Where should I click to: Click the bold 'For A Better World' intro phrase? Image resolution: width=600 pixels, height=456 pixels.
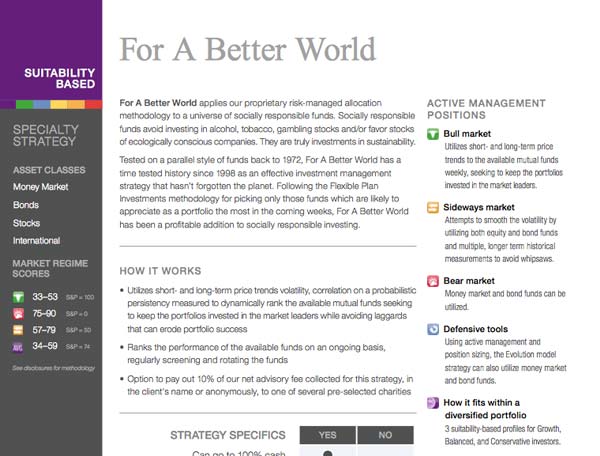tap(158, 103)
